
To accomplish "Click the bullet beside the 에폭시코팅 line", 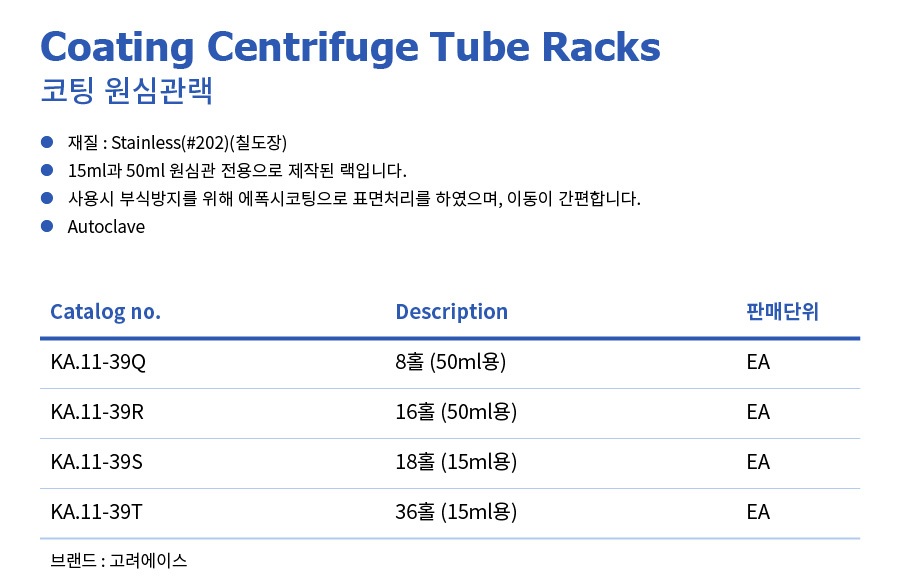I will (x=46, y=197).
